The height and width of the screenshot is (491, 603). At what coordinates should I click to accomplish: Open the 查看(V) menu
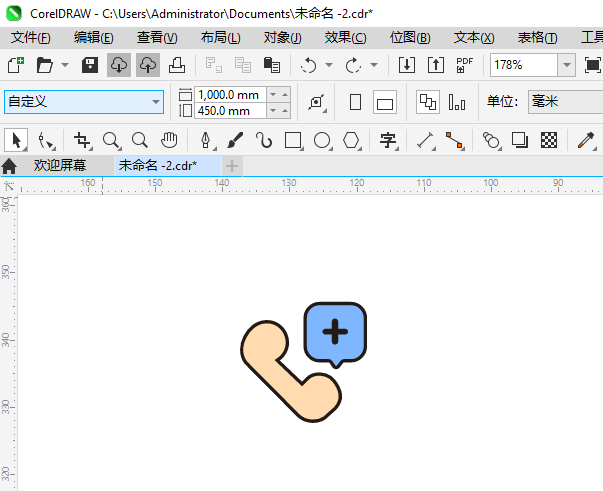157,38
